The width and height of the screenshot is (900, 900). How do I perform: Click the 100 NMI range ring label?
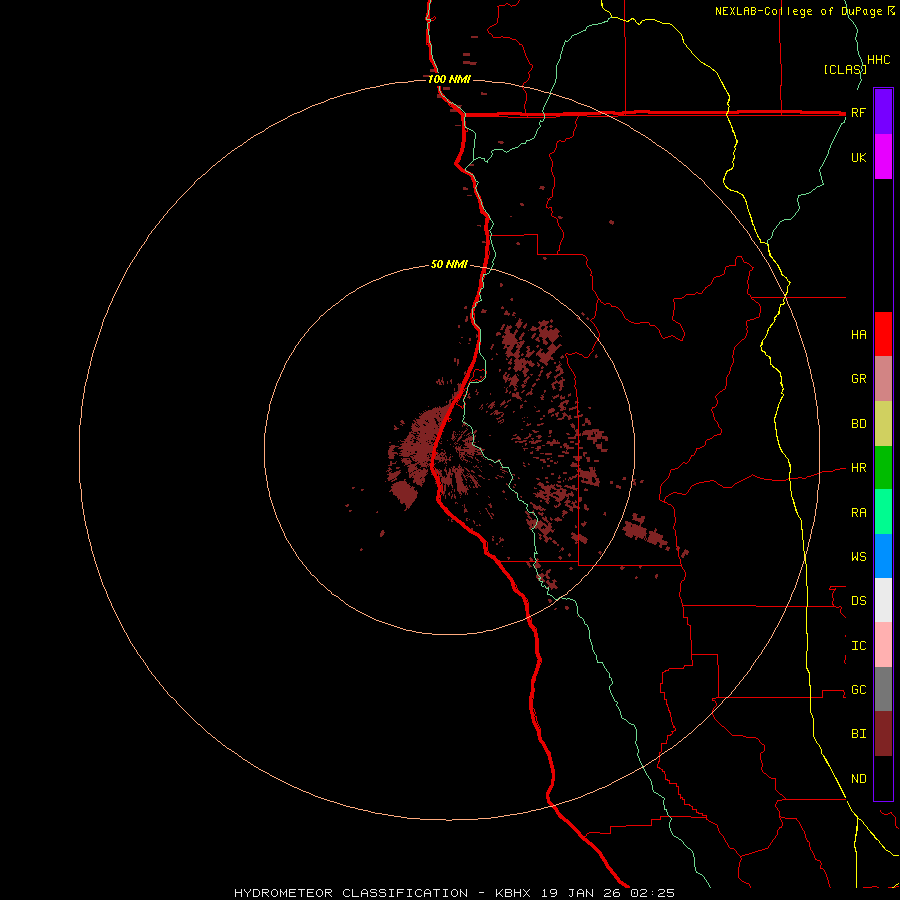449,79
